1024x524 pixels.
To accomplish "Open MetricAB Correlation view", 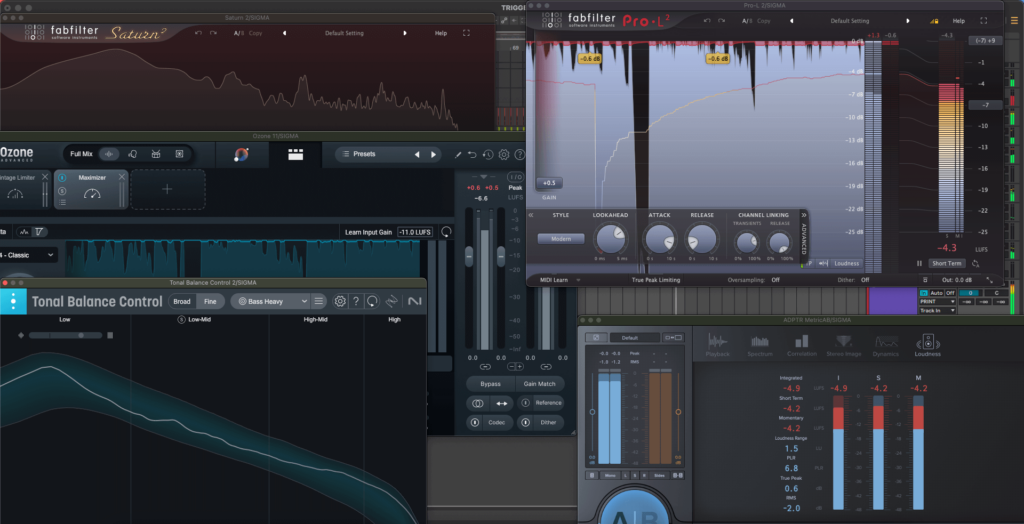I will coord(802,346).
